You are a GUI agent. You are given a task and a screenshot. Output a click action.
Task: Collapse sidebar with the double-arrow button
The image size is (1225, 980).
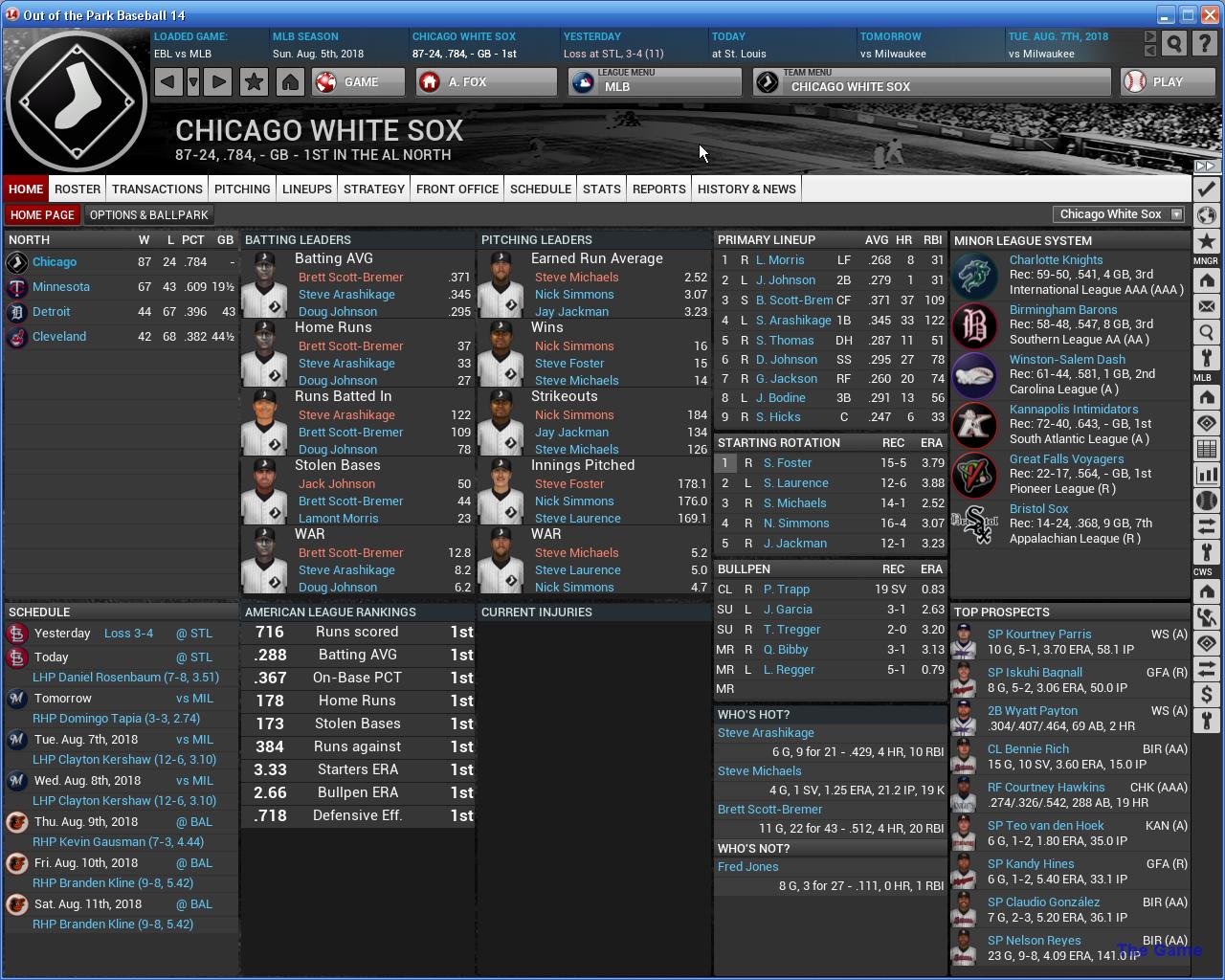1206,167
